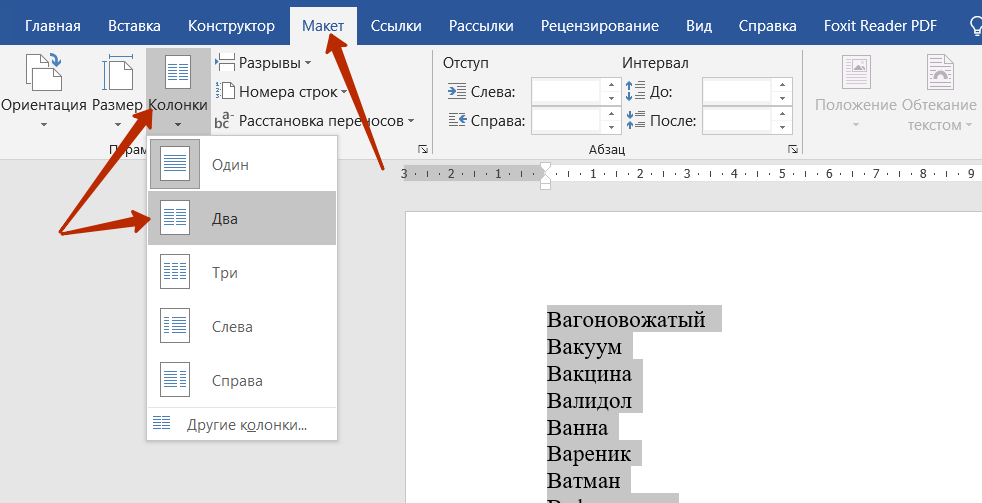982x503 pixels.
Task: Open the Ориентация page orientation menu
Action: click(43, 91)
